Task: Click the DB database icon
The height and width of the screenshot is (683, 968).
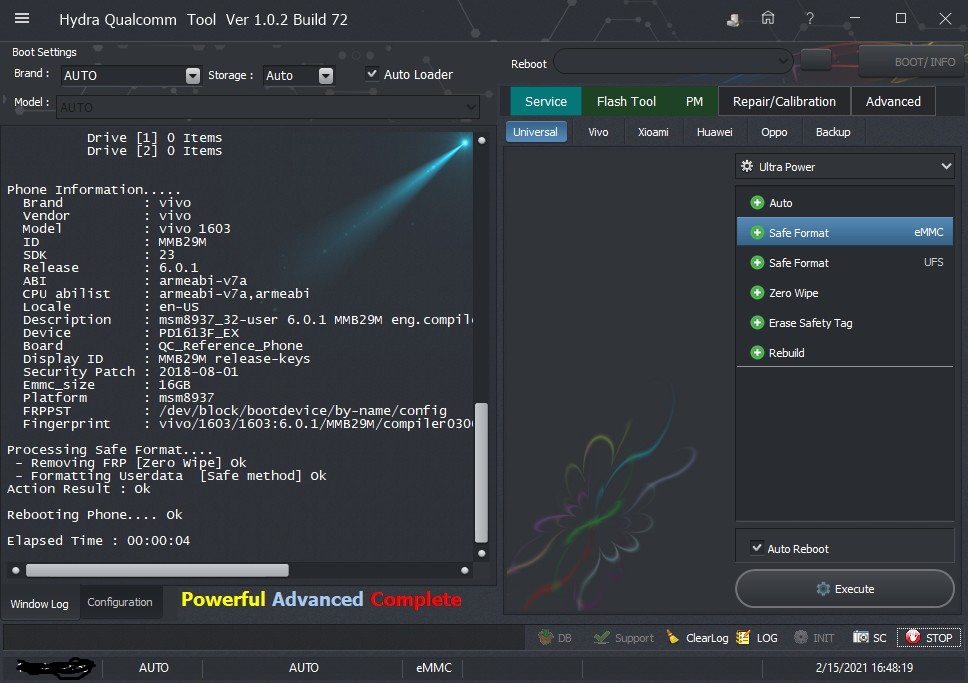Action: [545, 637]
